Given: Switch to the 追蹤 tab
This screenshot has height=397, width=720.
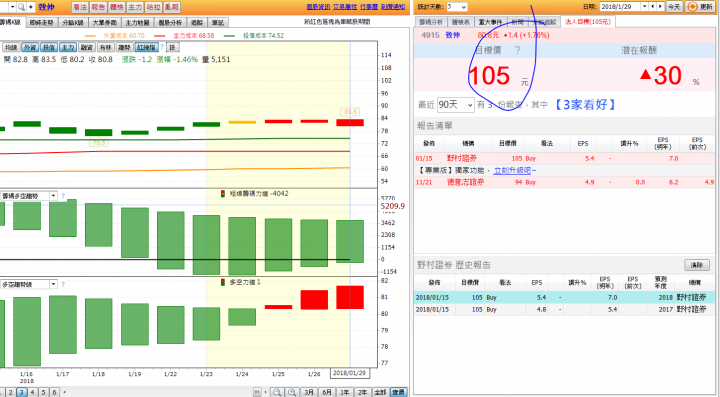Looking at the screenshot, I should pos(197,22).
